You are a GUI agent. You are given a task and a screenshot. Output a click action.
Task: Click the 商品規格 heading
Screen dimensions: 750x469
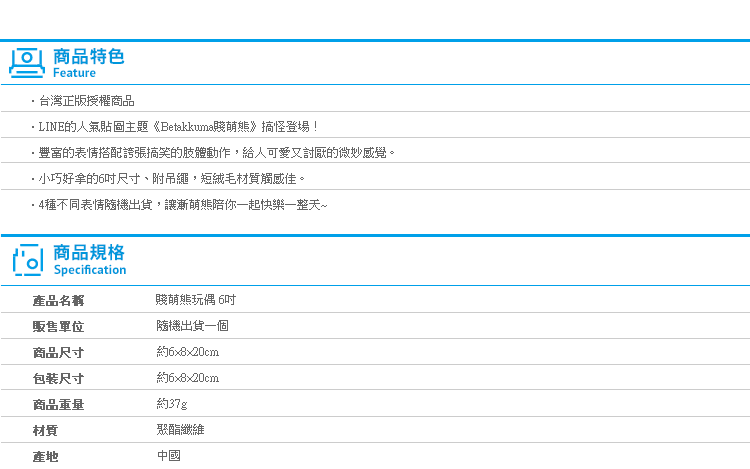[89, 252]
